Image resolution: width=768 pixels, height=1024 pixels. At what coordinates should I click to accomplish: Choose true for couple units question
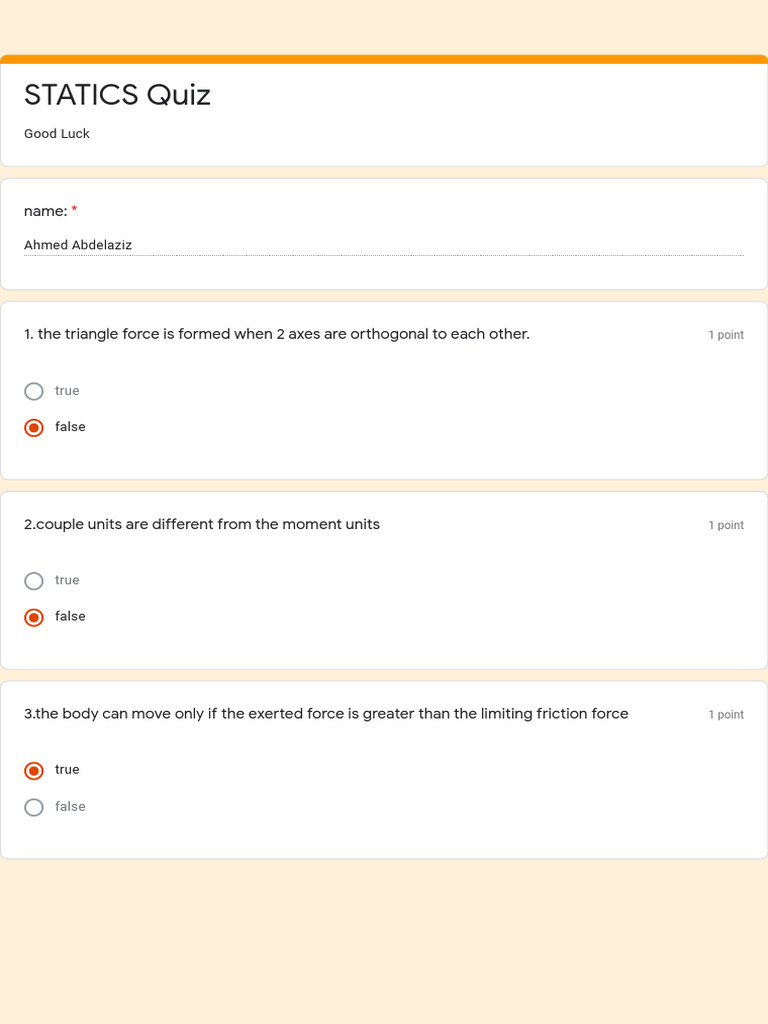tap(34, 581)
